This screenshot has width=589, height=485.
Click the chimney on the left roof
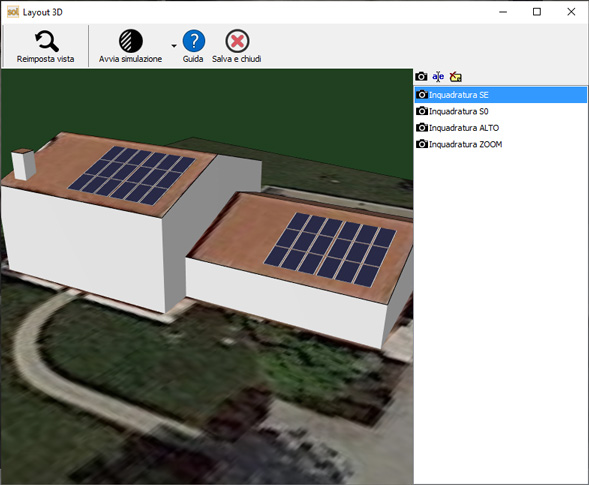23,165
